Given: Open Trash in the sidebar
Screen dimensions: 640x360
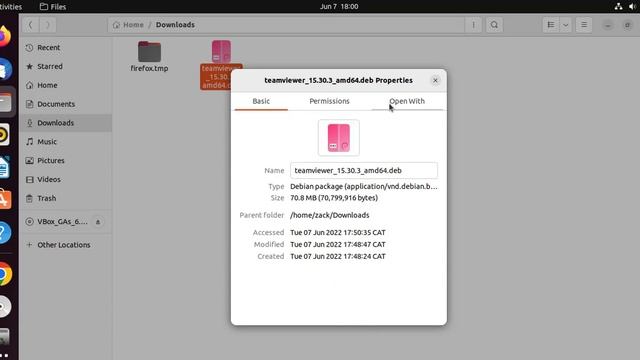Looking at the screenshot, I should [65, 198].
